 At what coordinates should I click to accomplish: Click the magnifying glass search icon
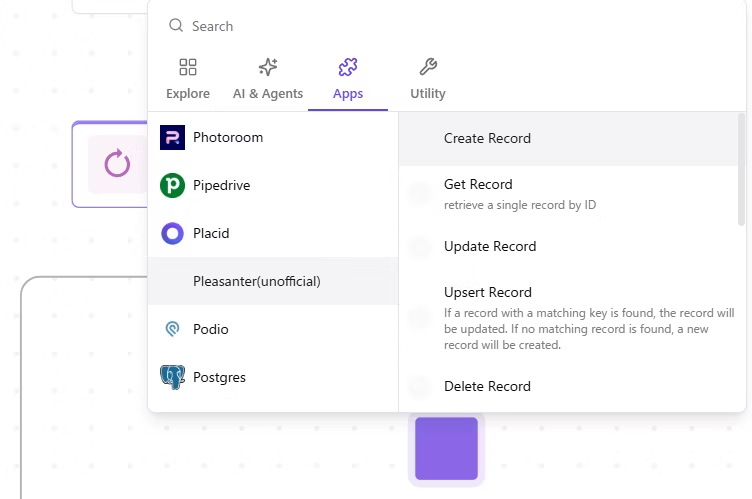coord(176,25)
